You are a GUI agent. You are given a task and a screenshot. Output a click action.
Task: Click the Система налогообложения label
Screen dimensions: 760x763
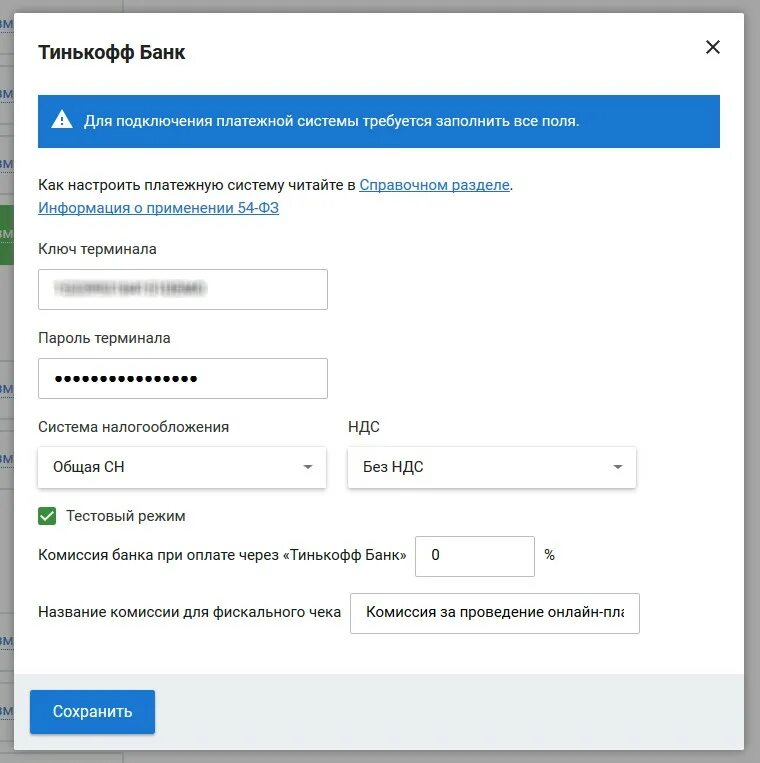pos(133,427)
